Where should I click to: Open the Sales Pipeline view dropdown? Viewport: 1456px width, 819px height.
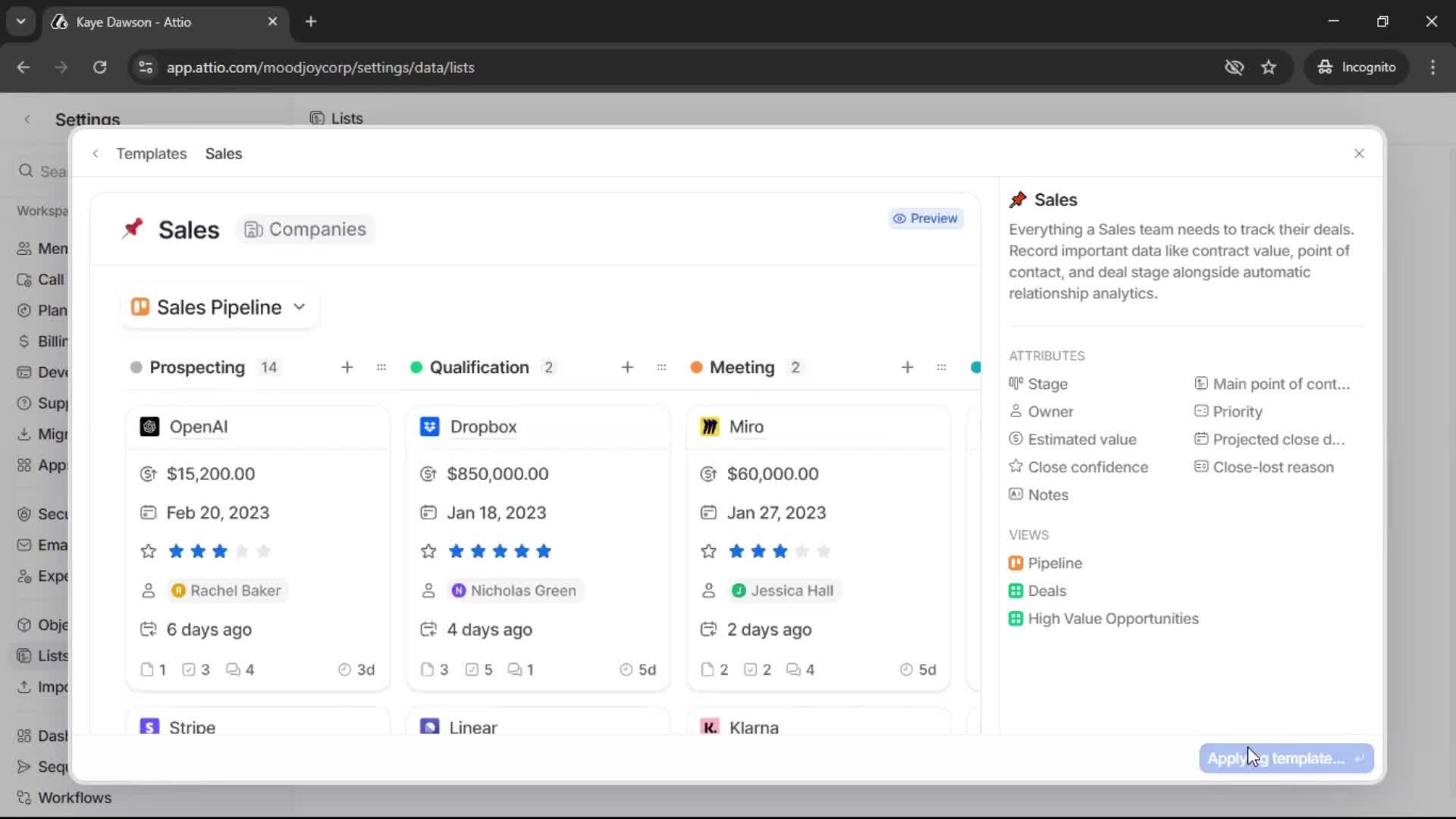coord(218,307)
